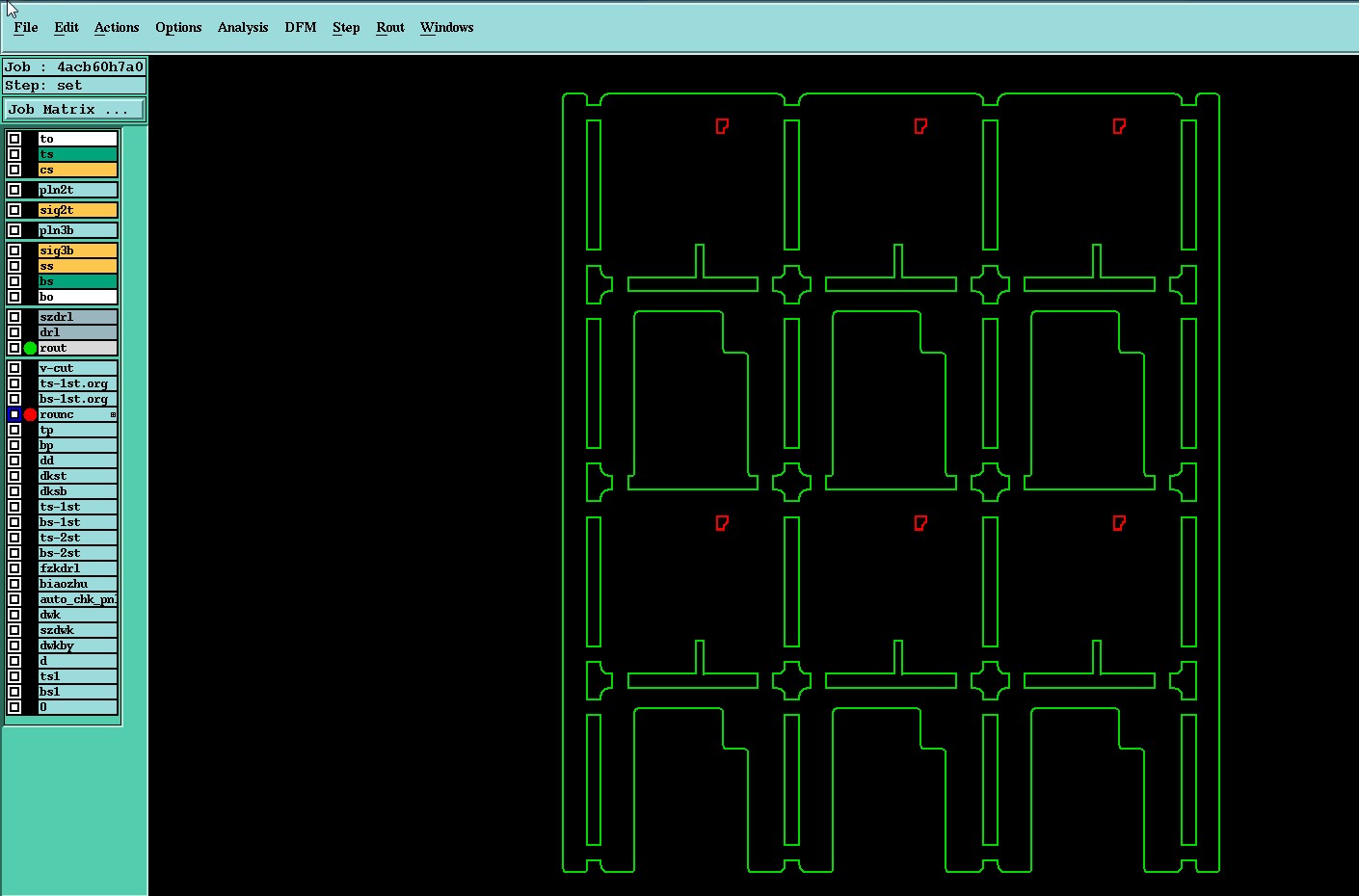Toggle the checkbox for layer ts
The height and width of the screenshot is (896, 1359).
point(14,154)
